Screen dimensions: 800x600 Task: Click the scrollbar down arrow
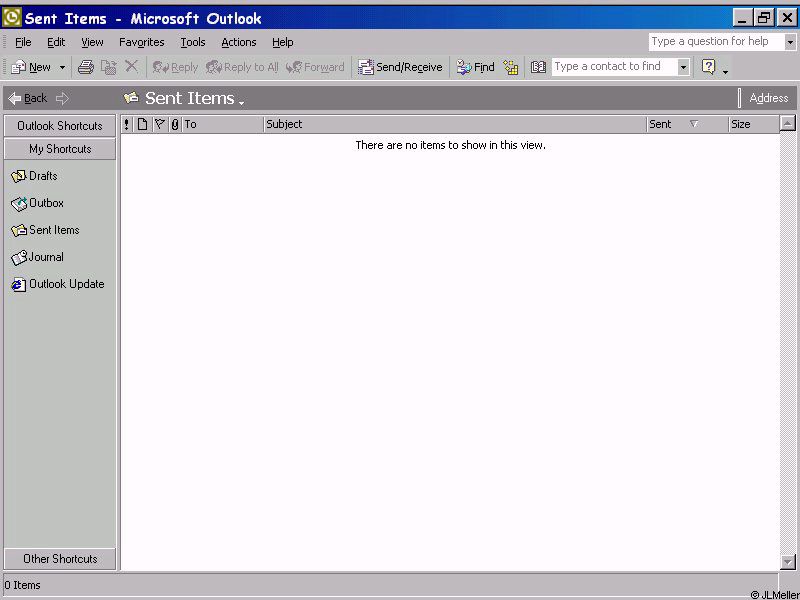pos(788,562)
